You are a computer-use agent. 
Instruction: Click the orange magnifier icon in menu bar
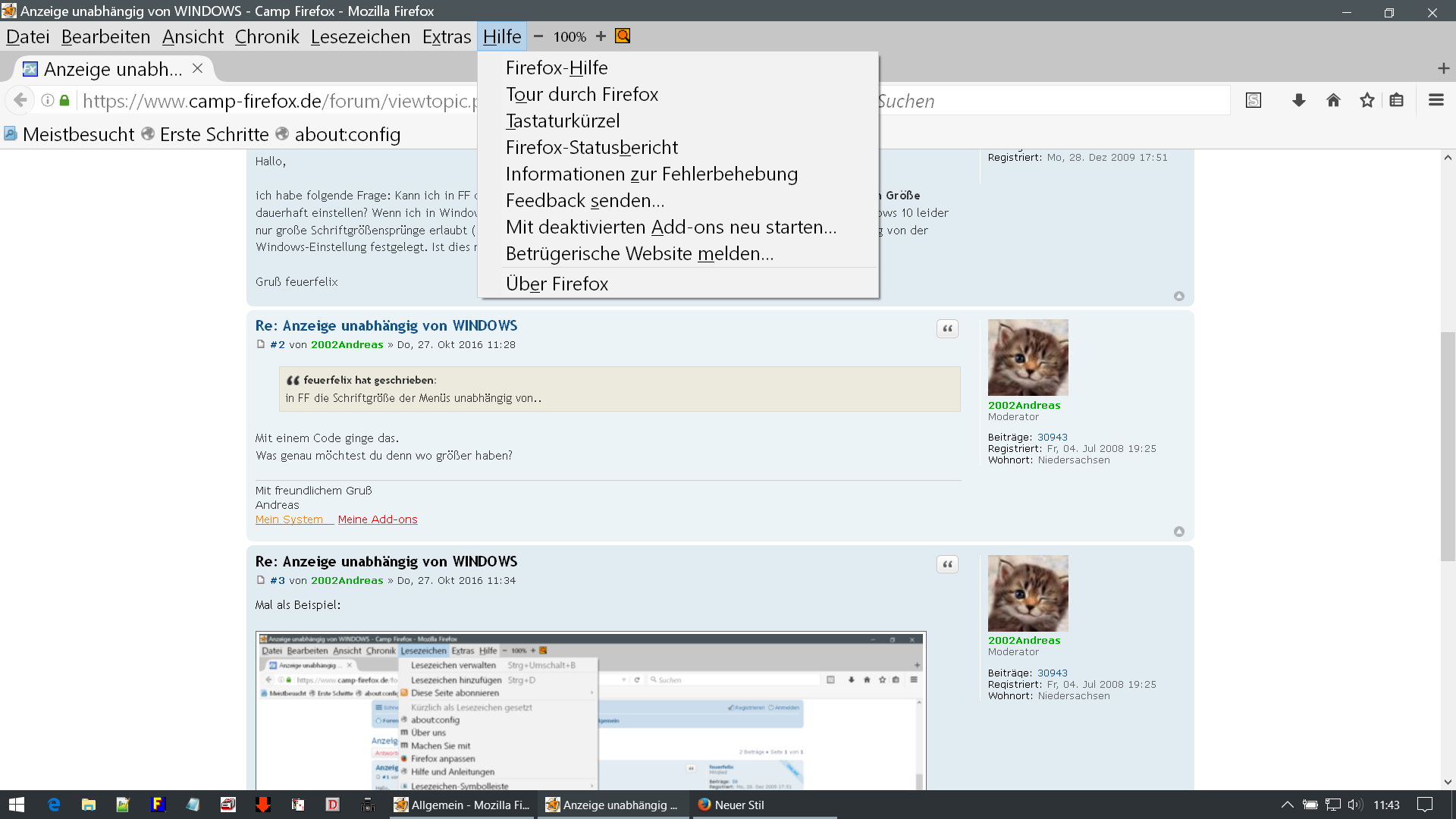pyautogui.click(x=623, y=36)
